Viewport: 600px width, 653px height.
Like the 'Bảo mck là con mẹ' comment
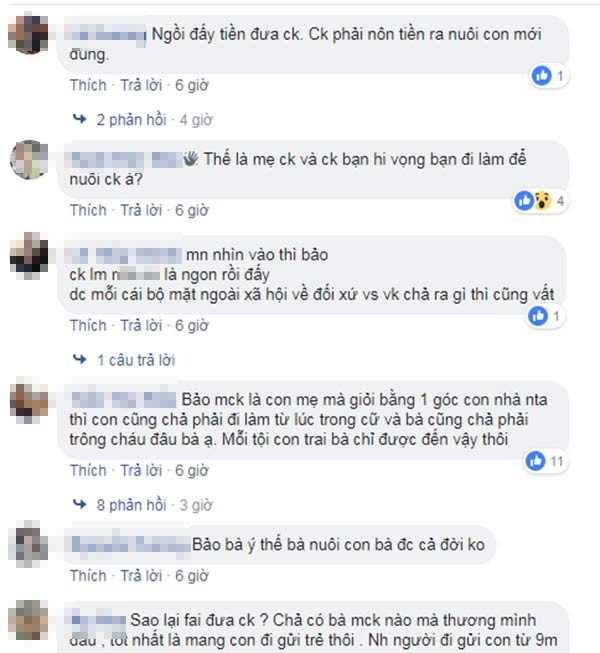(88, 471)
